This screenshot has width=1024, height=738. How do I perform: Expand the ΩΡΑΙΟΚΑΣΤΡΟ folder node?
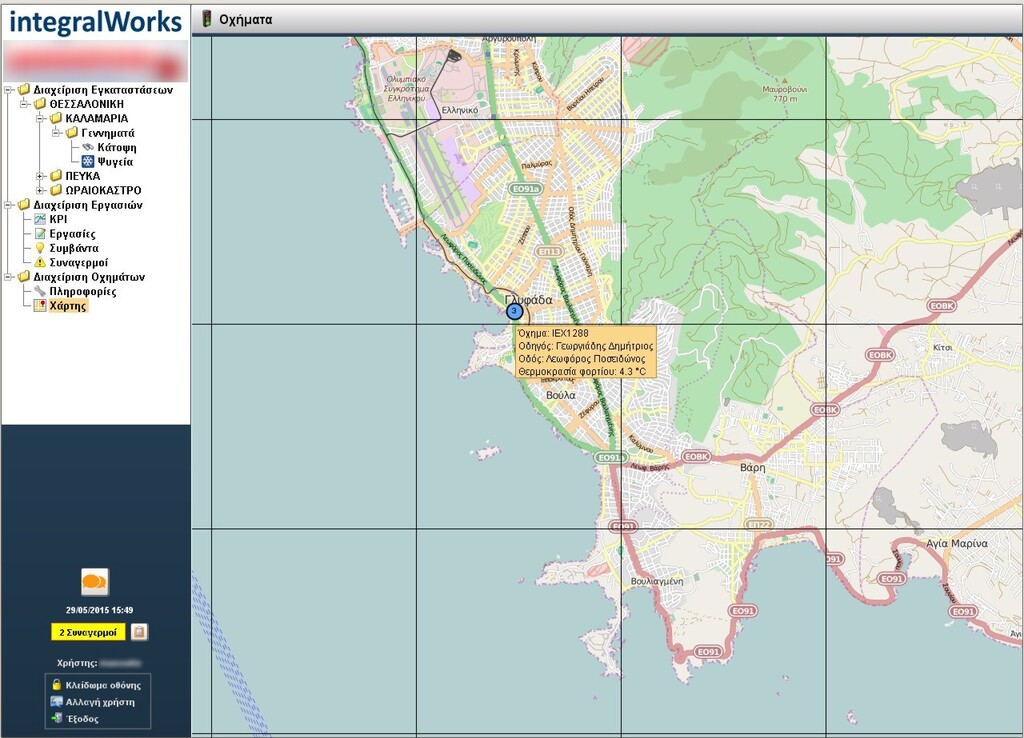click(41, 190)
